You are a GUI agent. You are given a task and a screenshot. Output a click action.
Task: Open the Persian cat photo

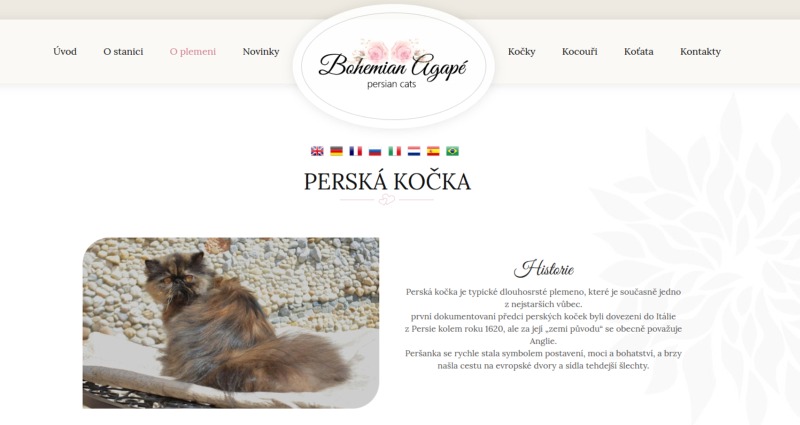coord(231,323)
